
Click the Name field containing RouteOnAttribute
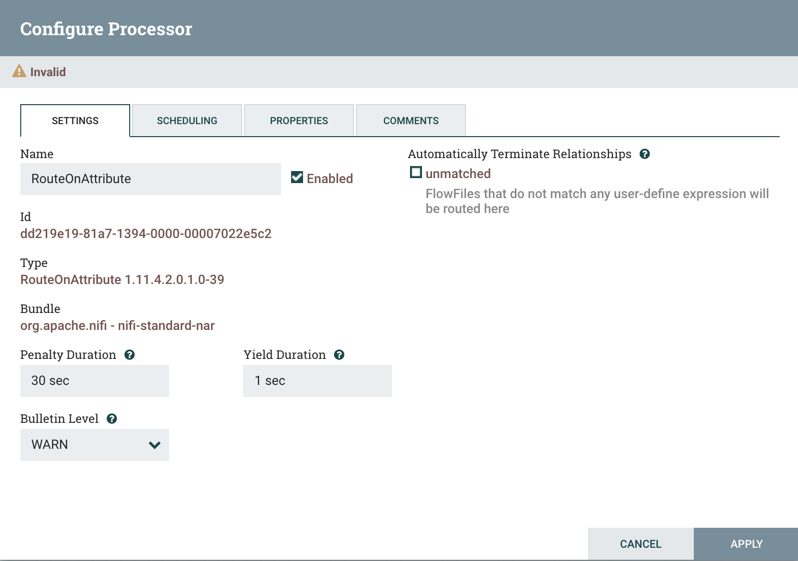click(150, 179)
